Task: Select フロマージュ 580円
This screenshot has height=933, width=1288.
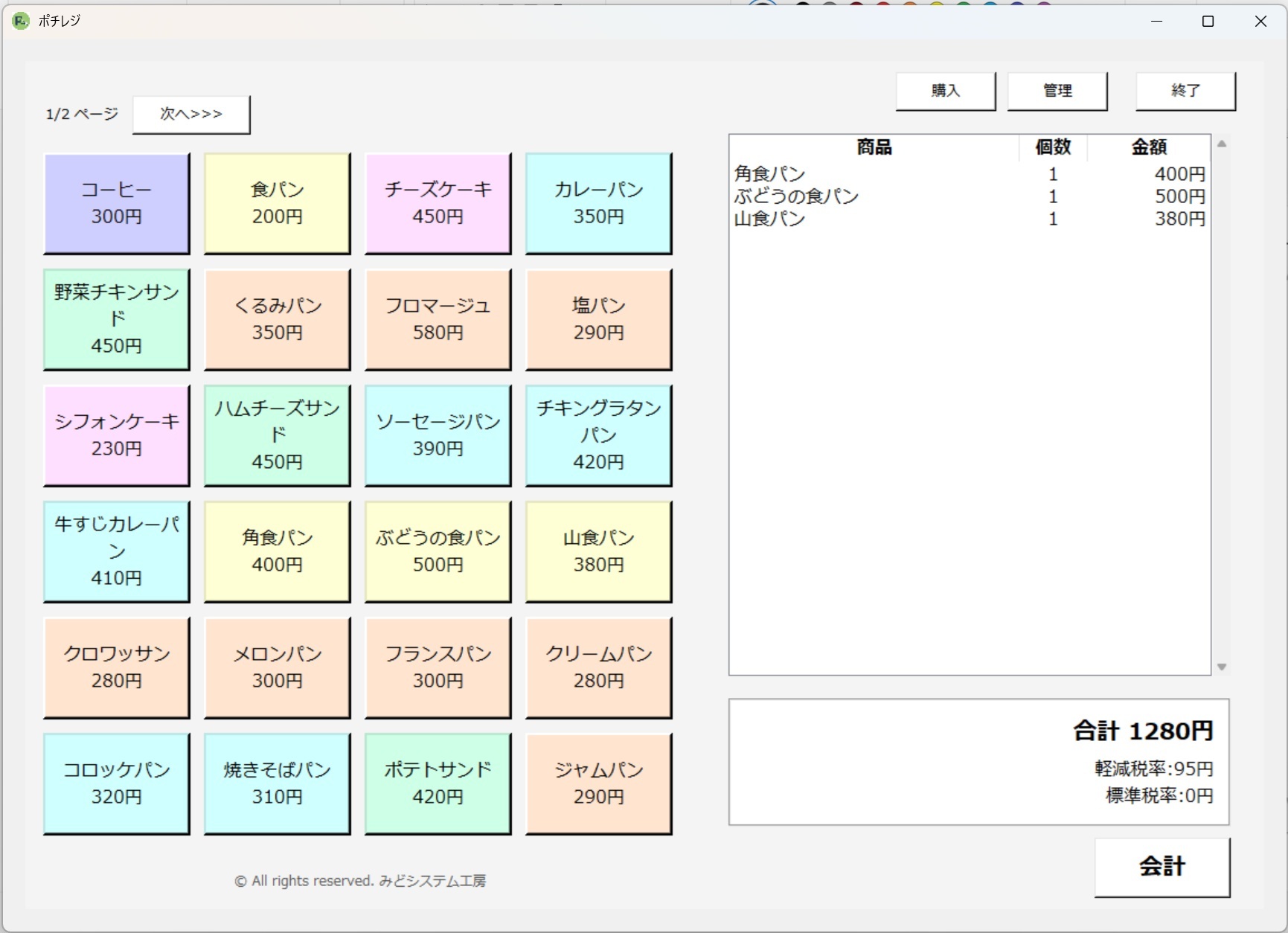Action: point(438,319)
